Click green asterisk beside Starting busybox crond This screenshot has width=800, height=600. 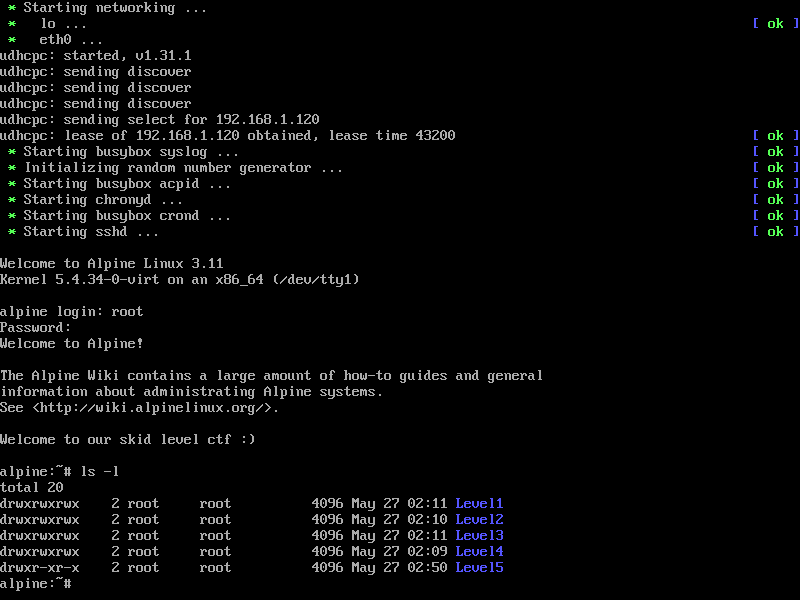pos(12,216)
